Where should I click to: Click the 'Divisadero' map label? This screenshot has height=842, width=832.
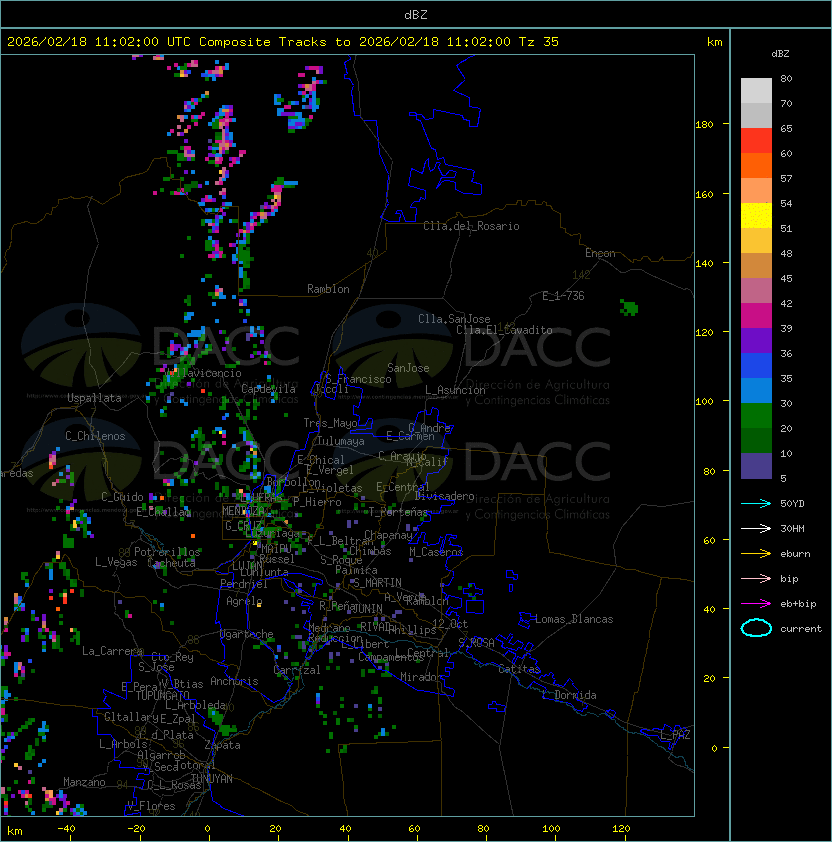tap(444, 496)
